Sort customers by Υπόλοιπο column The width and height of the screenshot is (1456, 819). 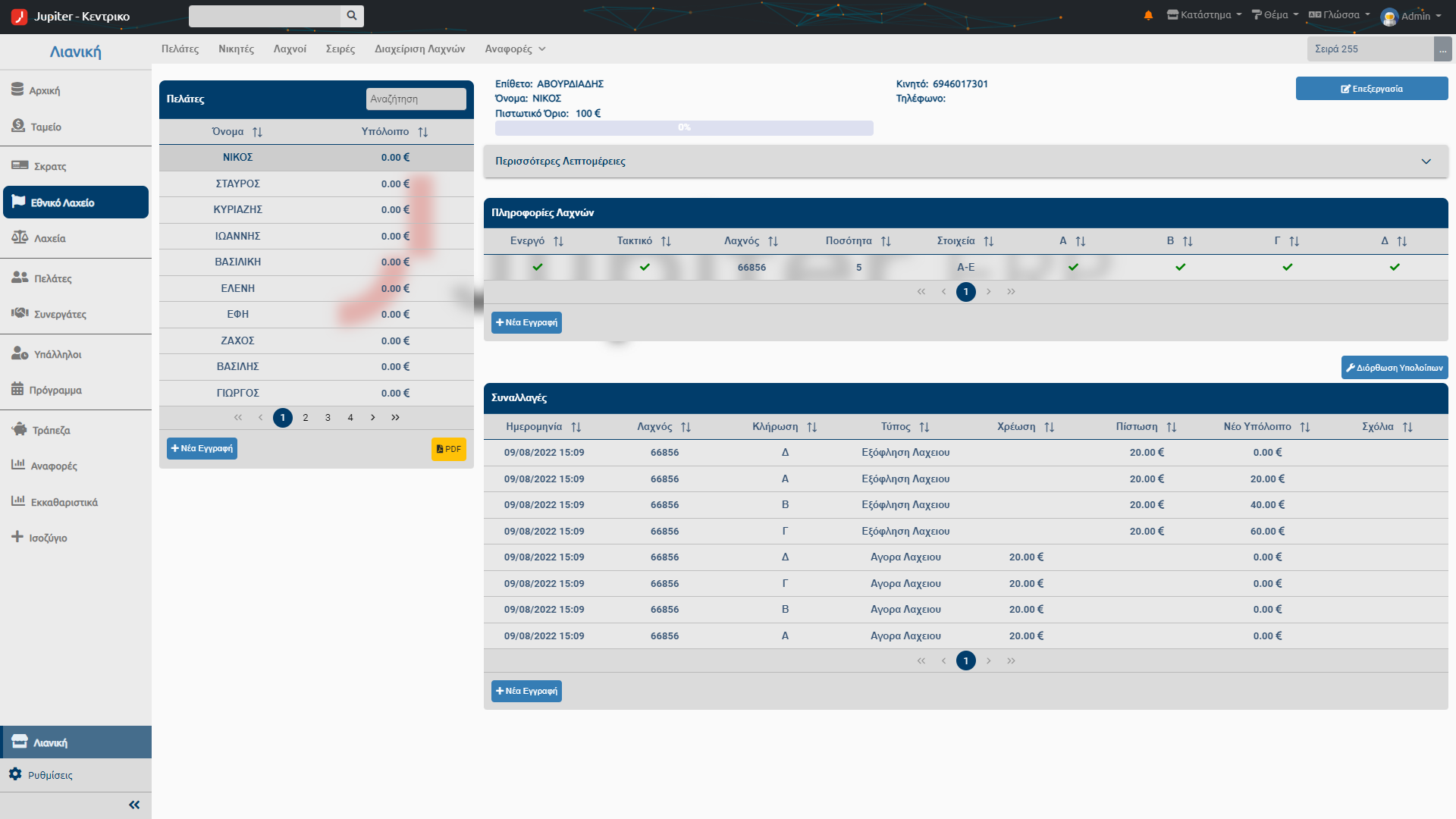[x=394, y=132]
